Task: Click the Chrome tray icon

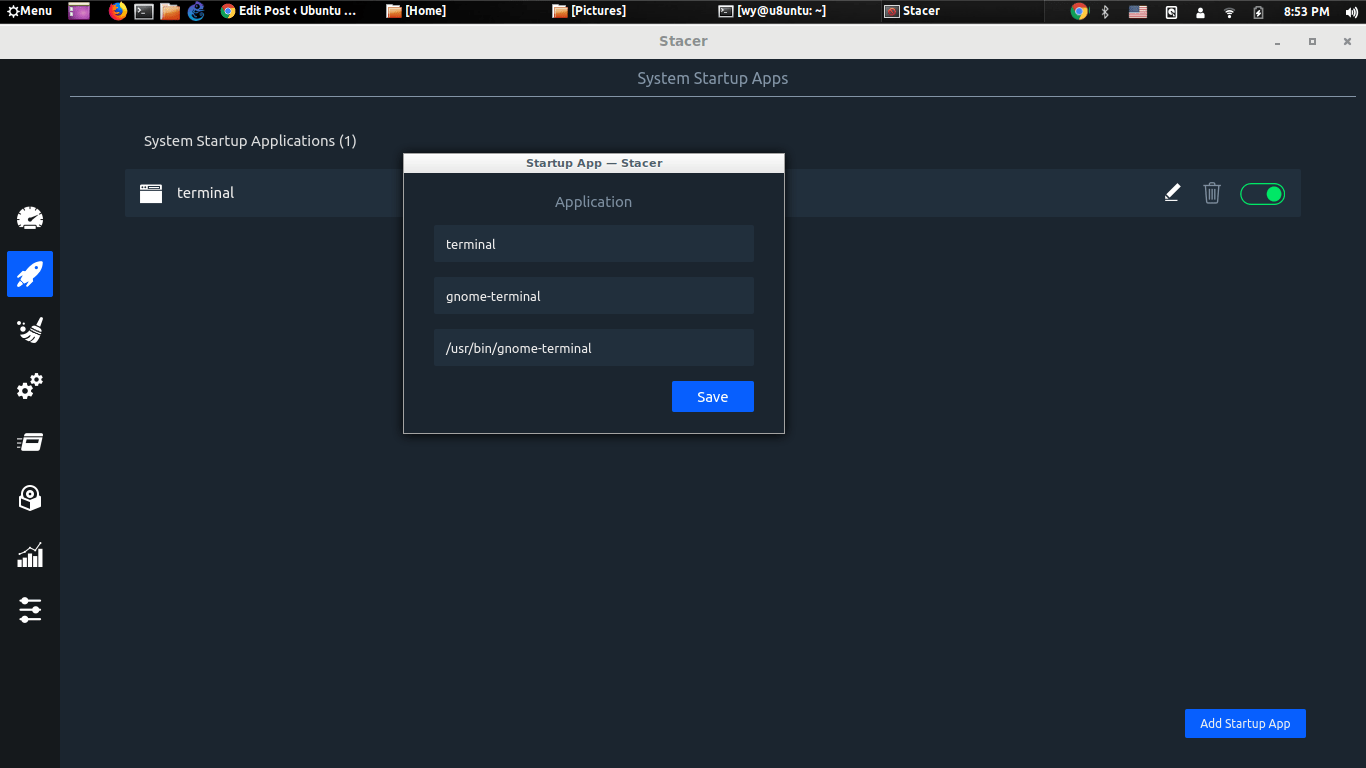Action: [1079, 11]
